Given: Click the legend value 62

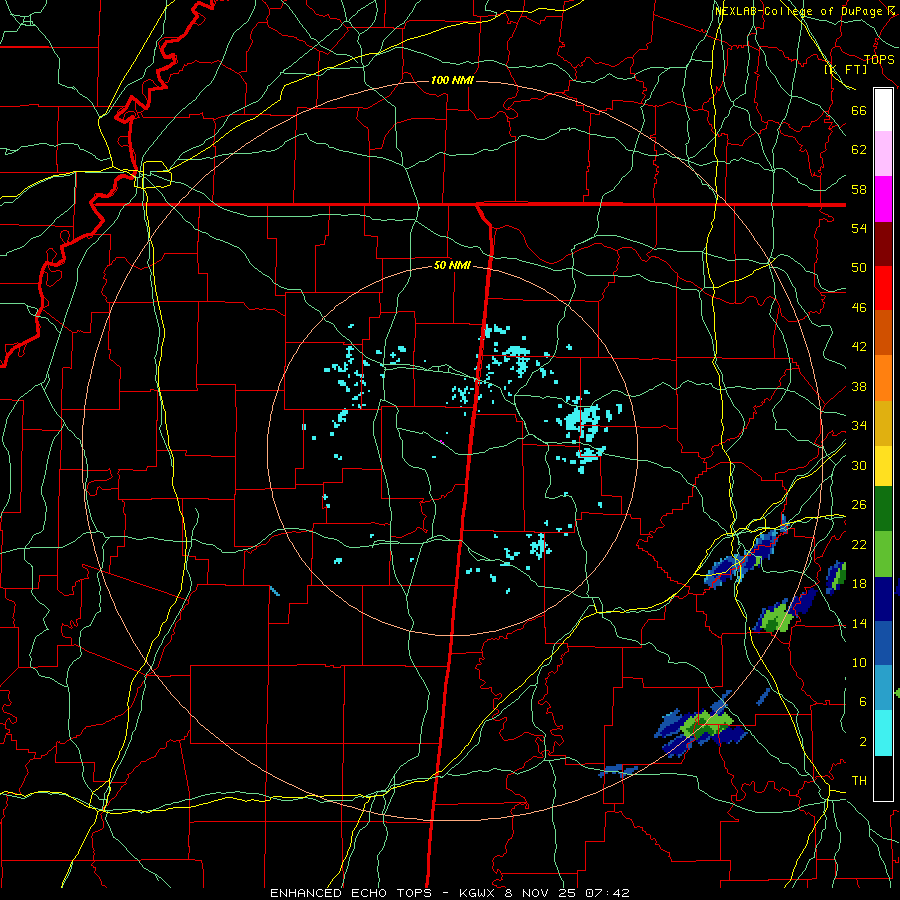Looking at the screenshot, I should pyautogui.click(x=859, y=150).
